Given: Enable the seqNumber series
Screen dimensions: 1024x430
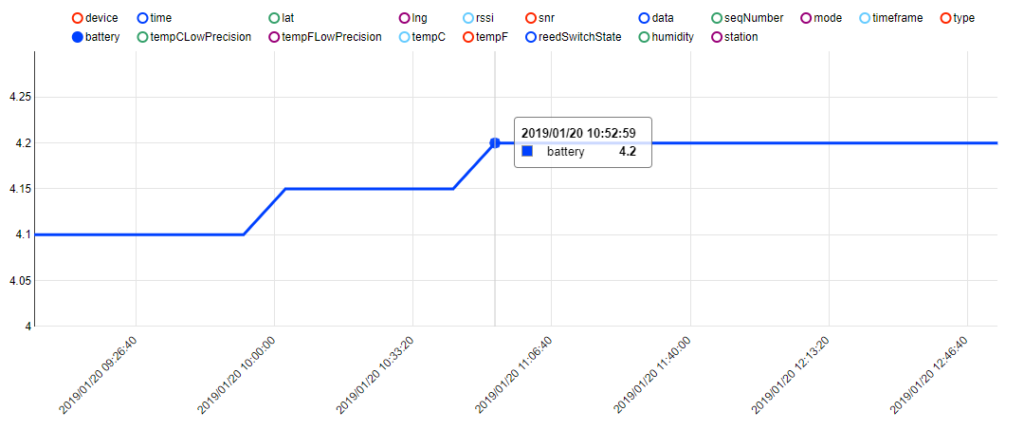Looking at the screenshot, I should 717,18.
